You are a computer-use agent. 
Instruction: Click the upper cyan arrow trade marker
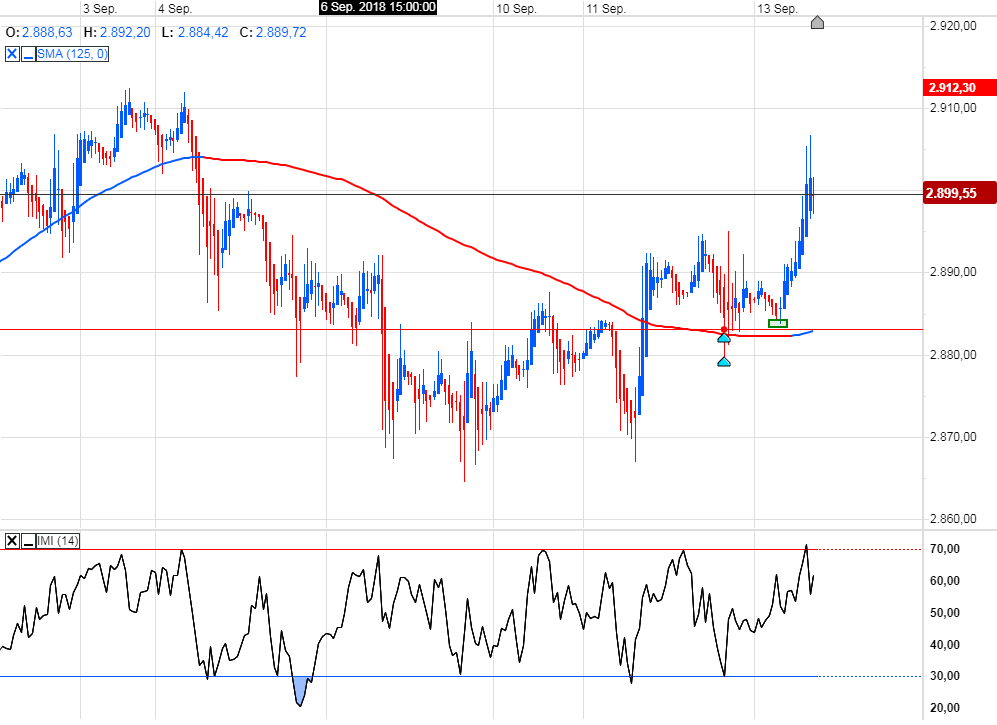724,338
